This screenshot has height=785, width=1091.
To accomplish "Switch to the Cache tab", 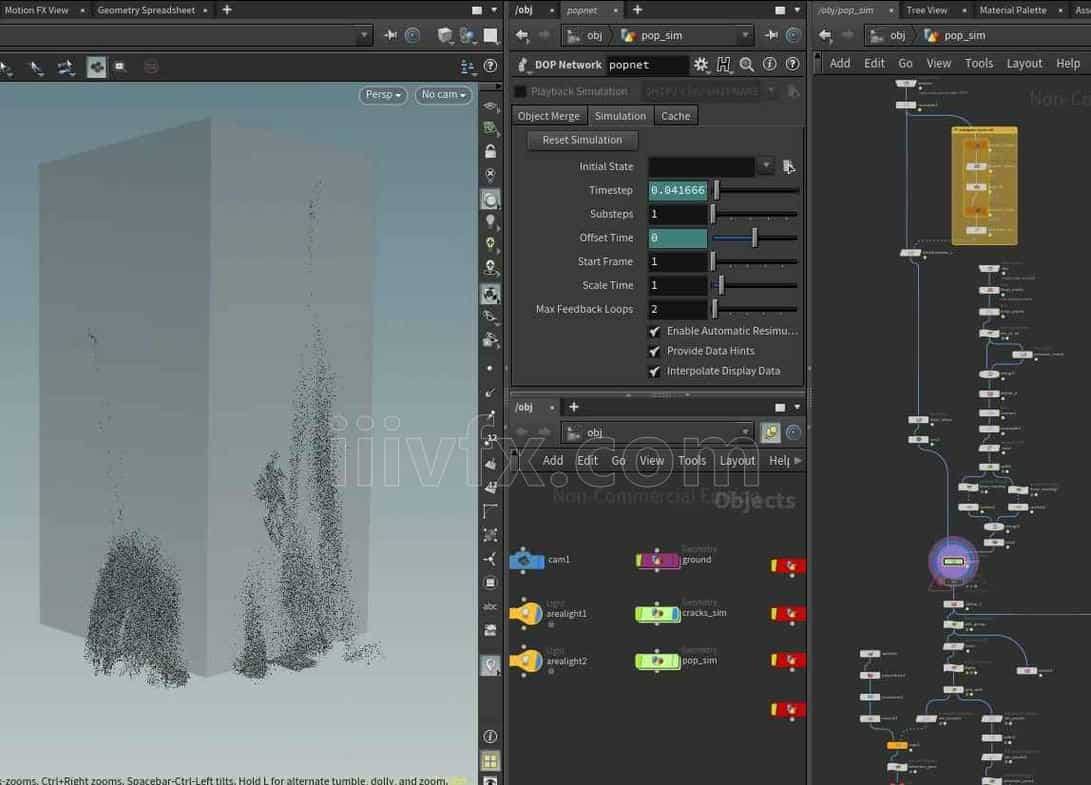I will [x=676, y=116].
